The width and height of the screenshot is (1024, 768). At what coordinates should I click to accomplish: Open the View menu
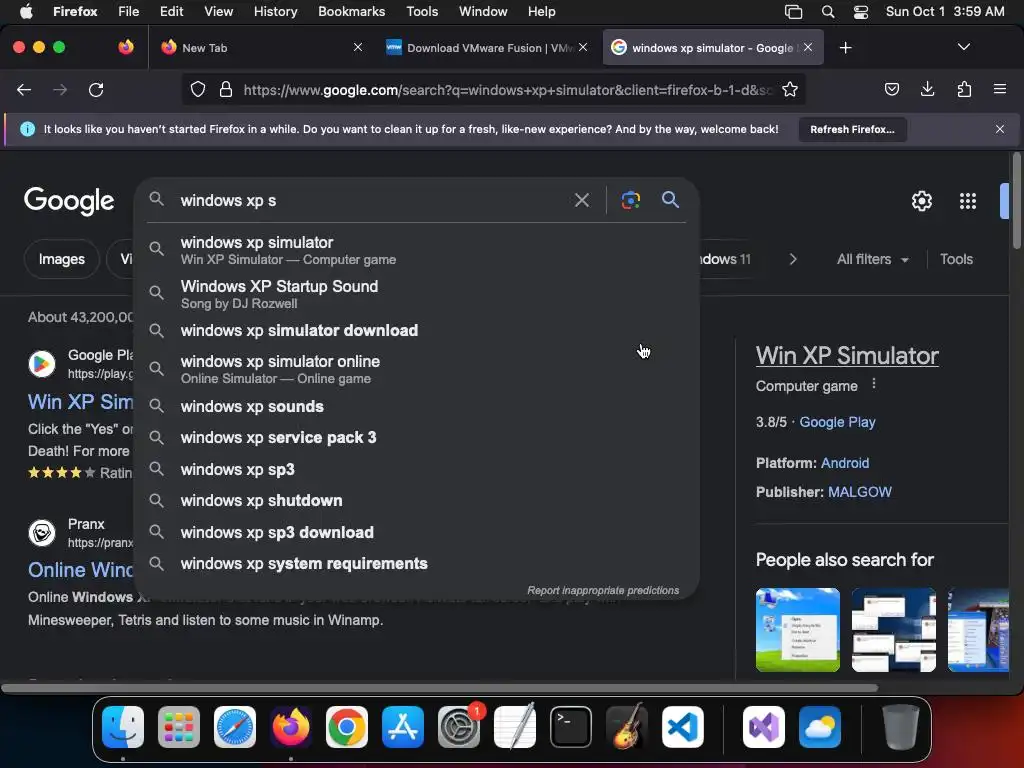(218, 12)
